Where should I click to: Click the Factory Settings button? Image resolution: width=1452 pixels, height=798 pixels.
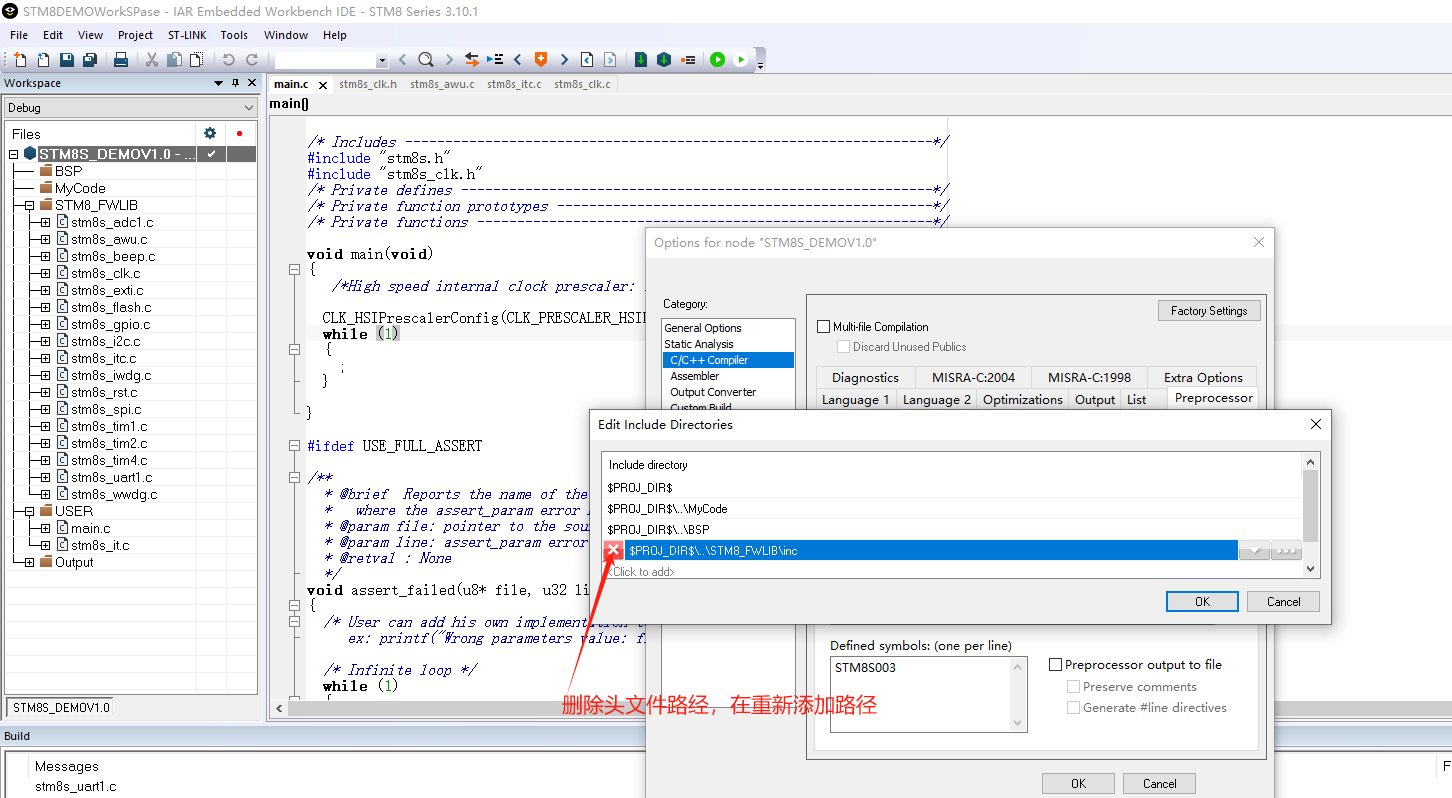coord(1209,311)
